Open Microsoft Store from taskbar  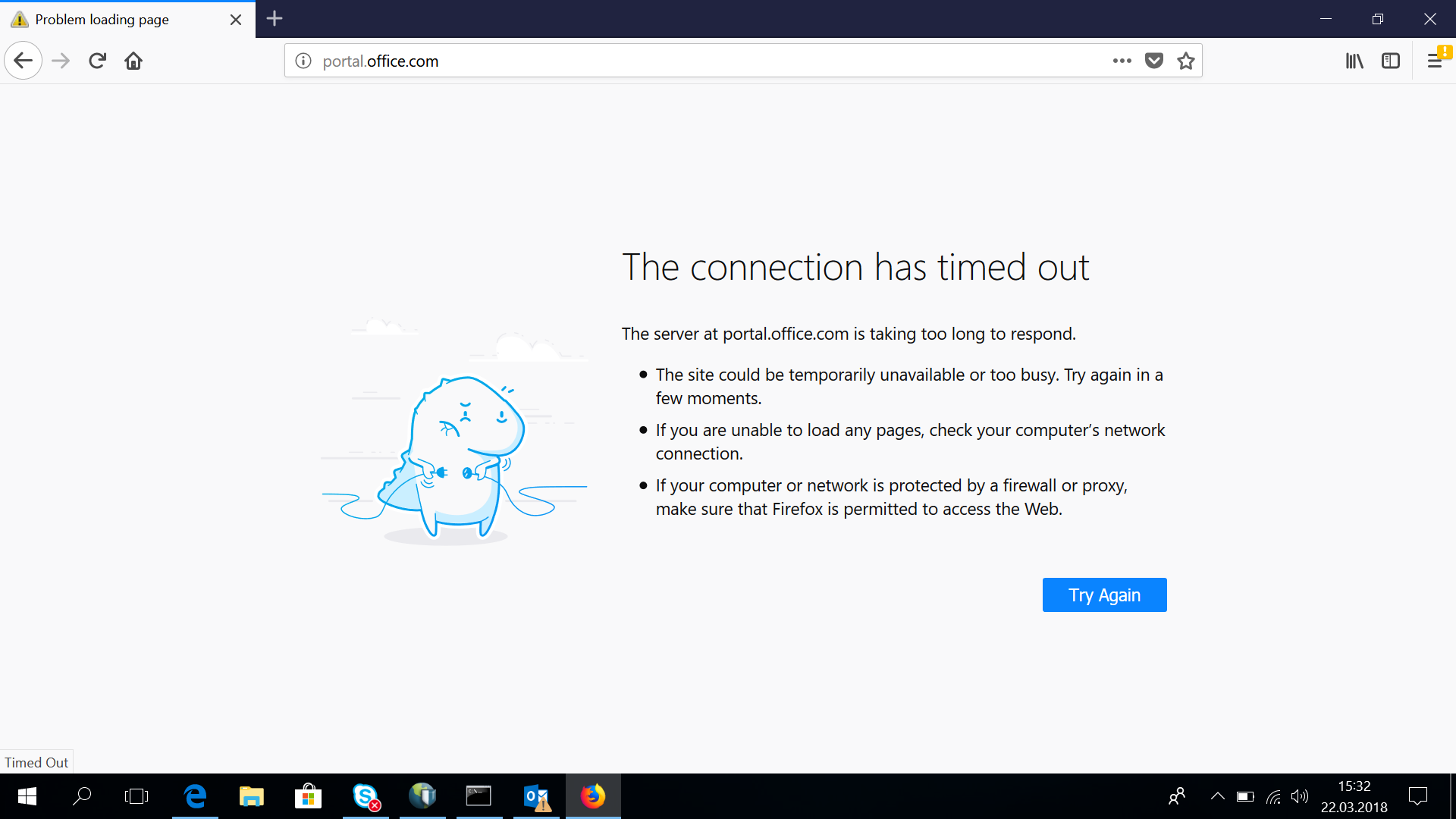tap(308, 796)
